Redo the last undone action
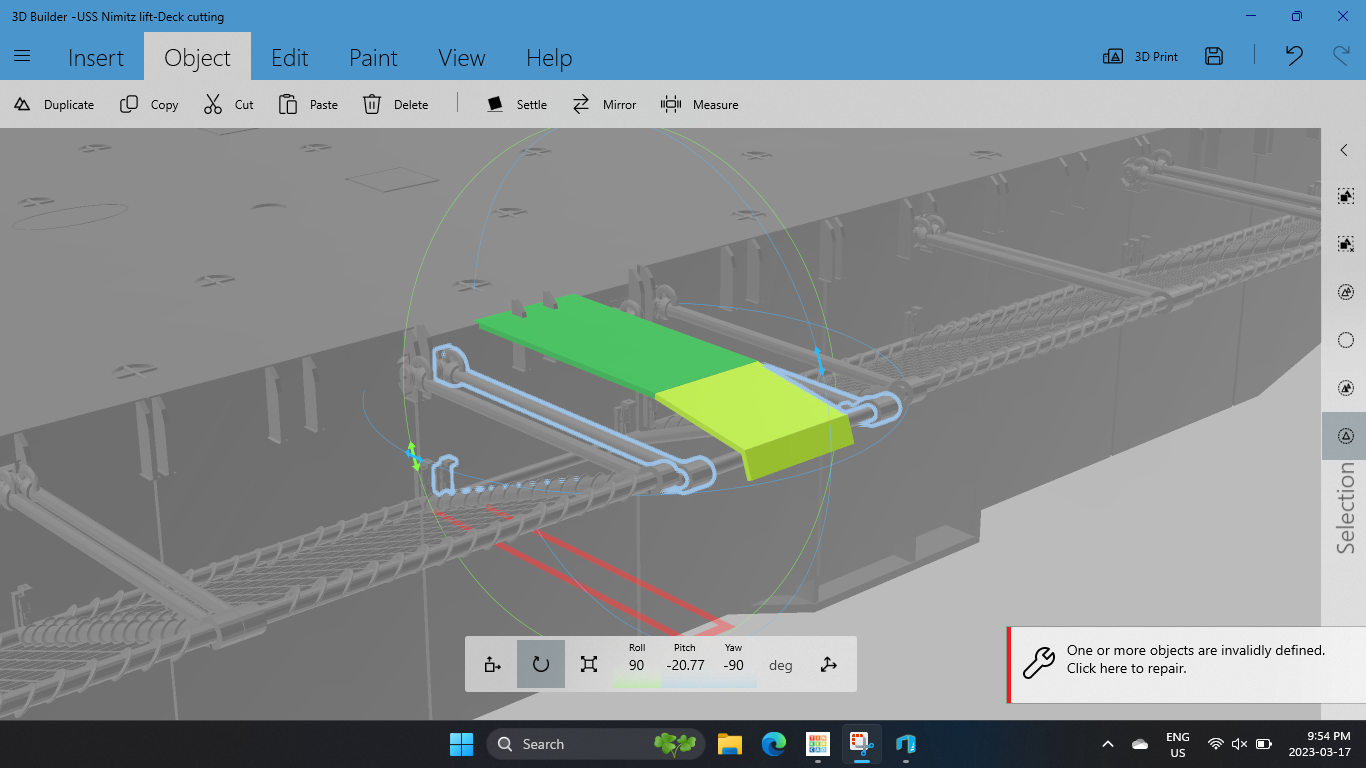Image resolution: width=1366 pixels, height=768 pixels. tap(1341, 57)
